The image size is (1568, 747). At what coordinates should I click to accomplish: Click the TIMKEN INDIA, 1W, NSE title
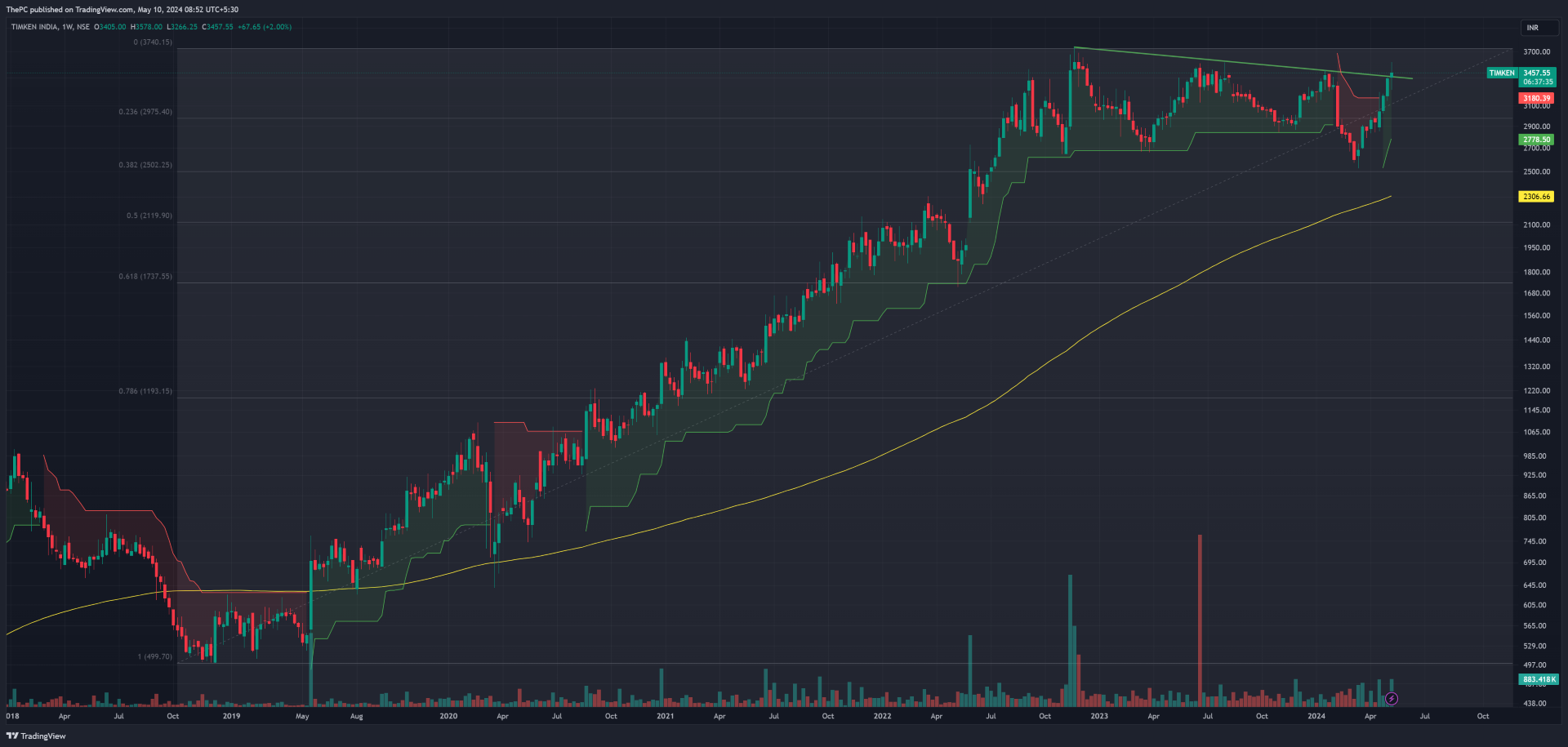(50, 27)
